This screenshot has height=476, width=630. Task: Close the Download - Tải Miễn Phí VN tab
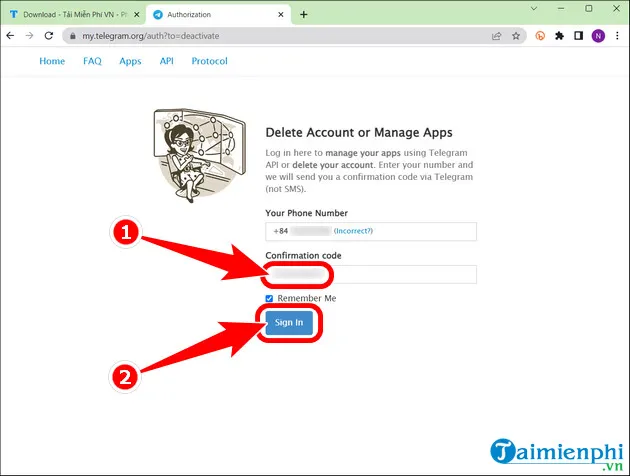pos(137,14)
